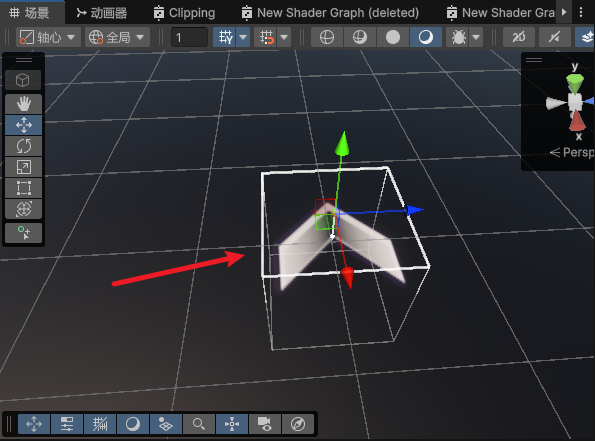
Task: Click the debug draw mode bug icon
Action: tap(458, 37)
